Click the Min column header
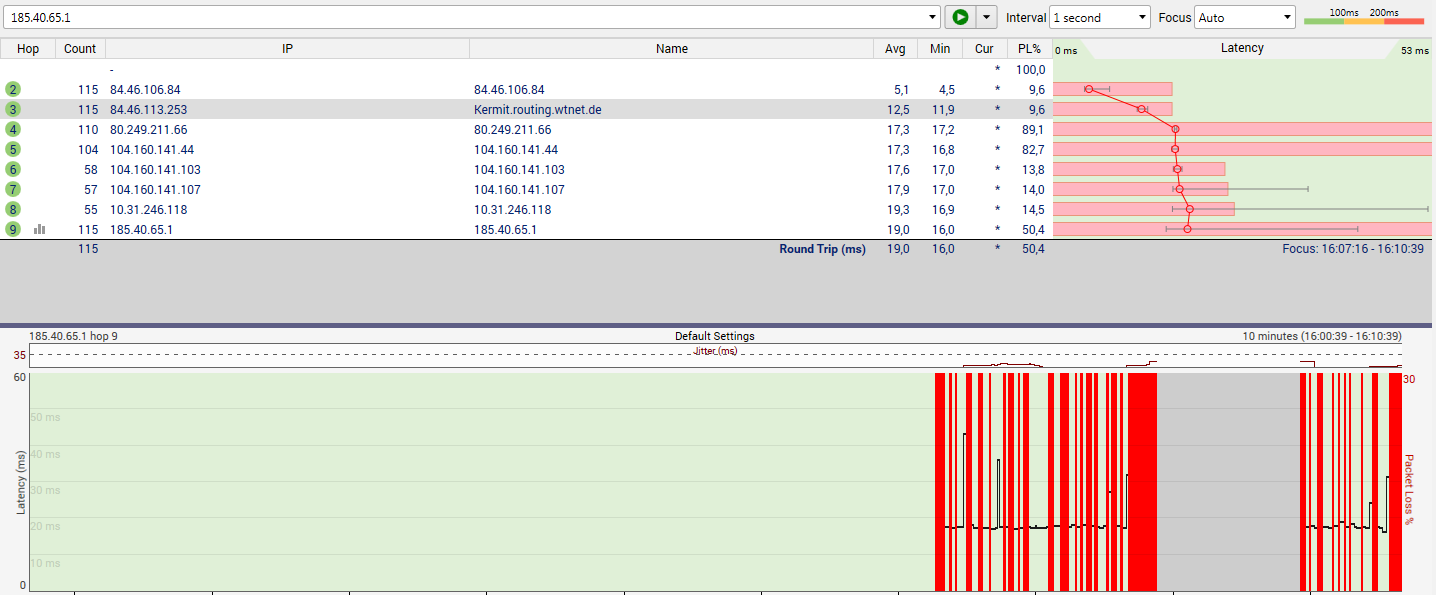The width and height of the screenshot is (1436, 595). coord(940,49)
